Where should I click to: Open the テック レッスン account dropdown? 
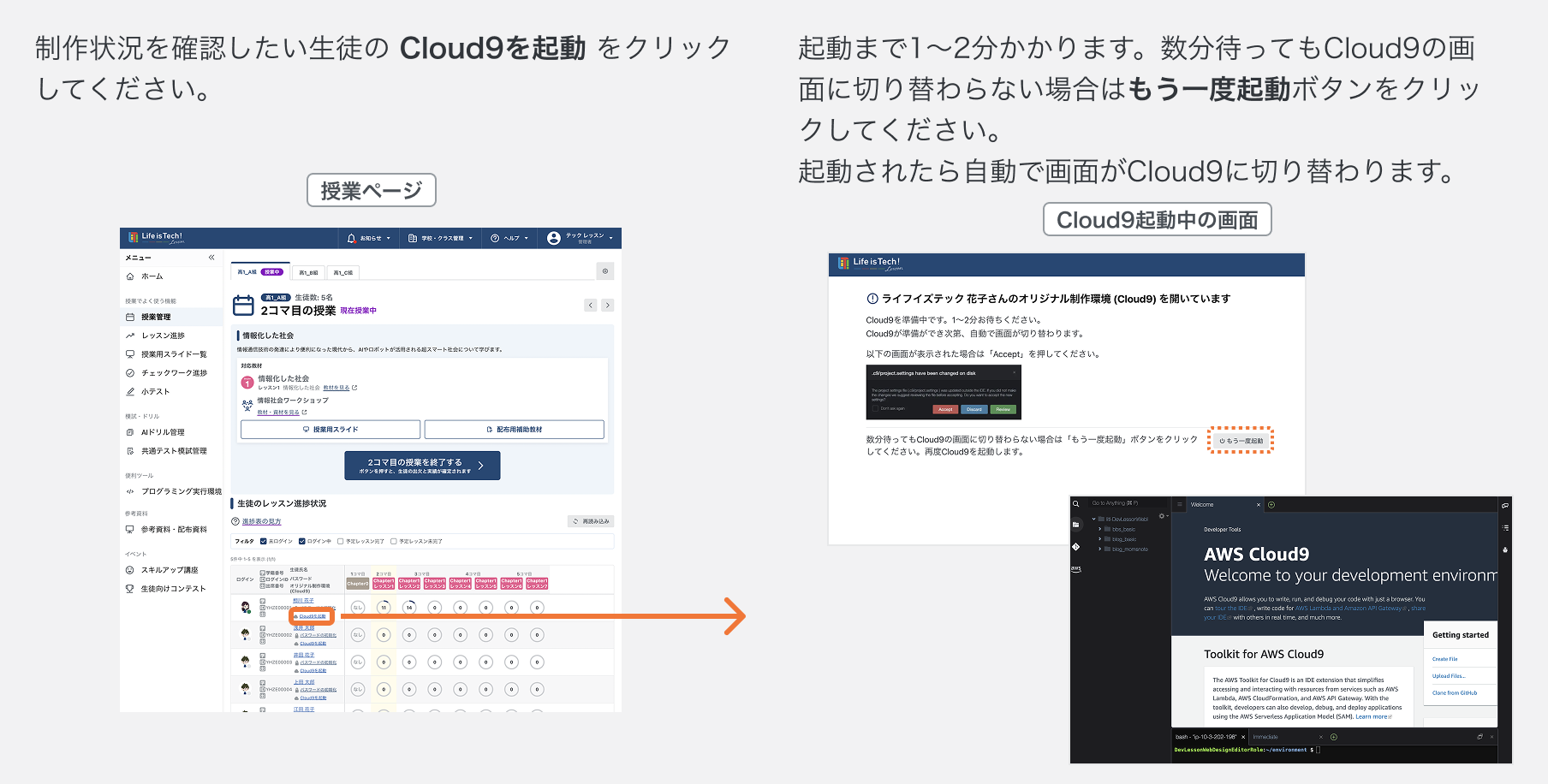click(580, 238)
